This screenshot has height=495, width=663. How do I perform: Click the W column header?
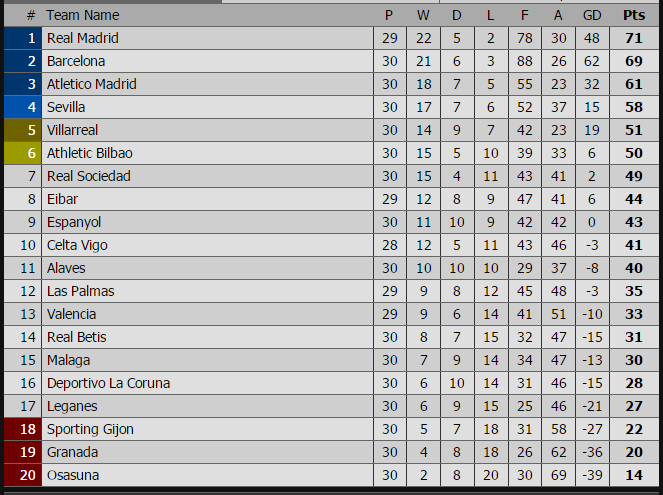423,15
